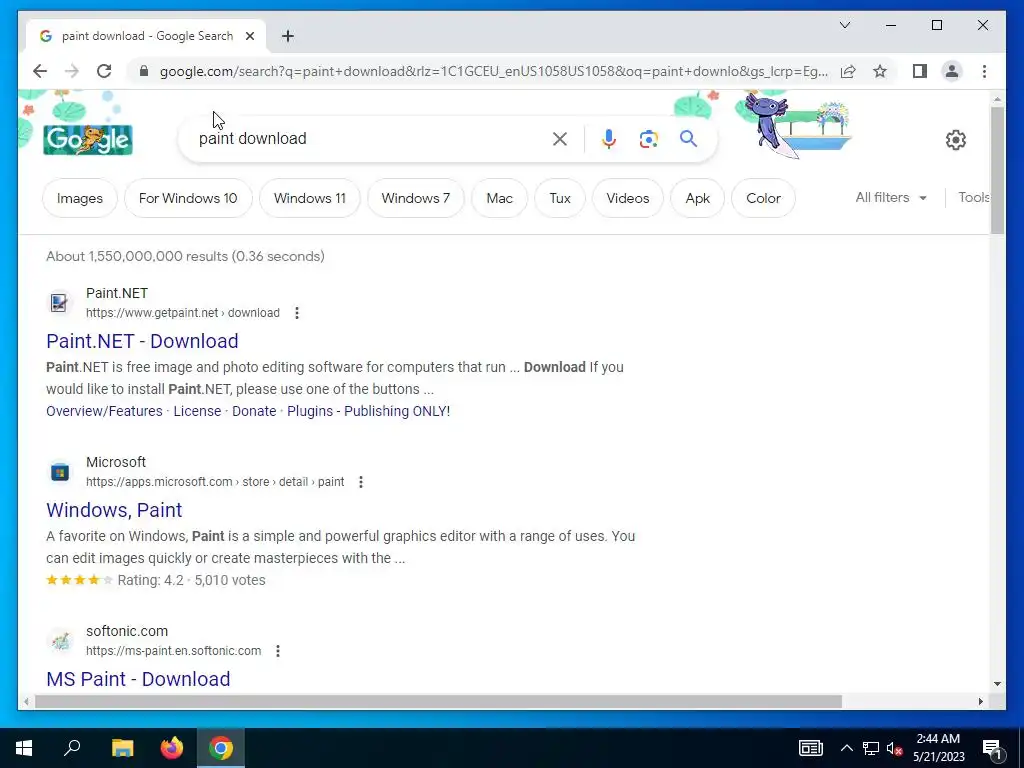Click the scroll right arrow

pyautogui.click(x=980, y=701)
